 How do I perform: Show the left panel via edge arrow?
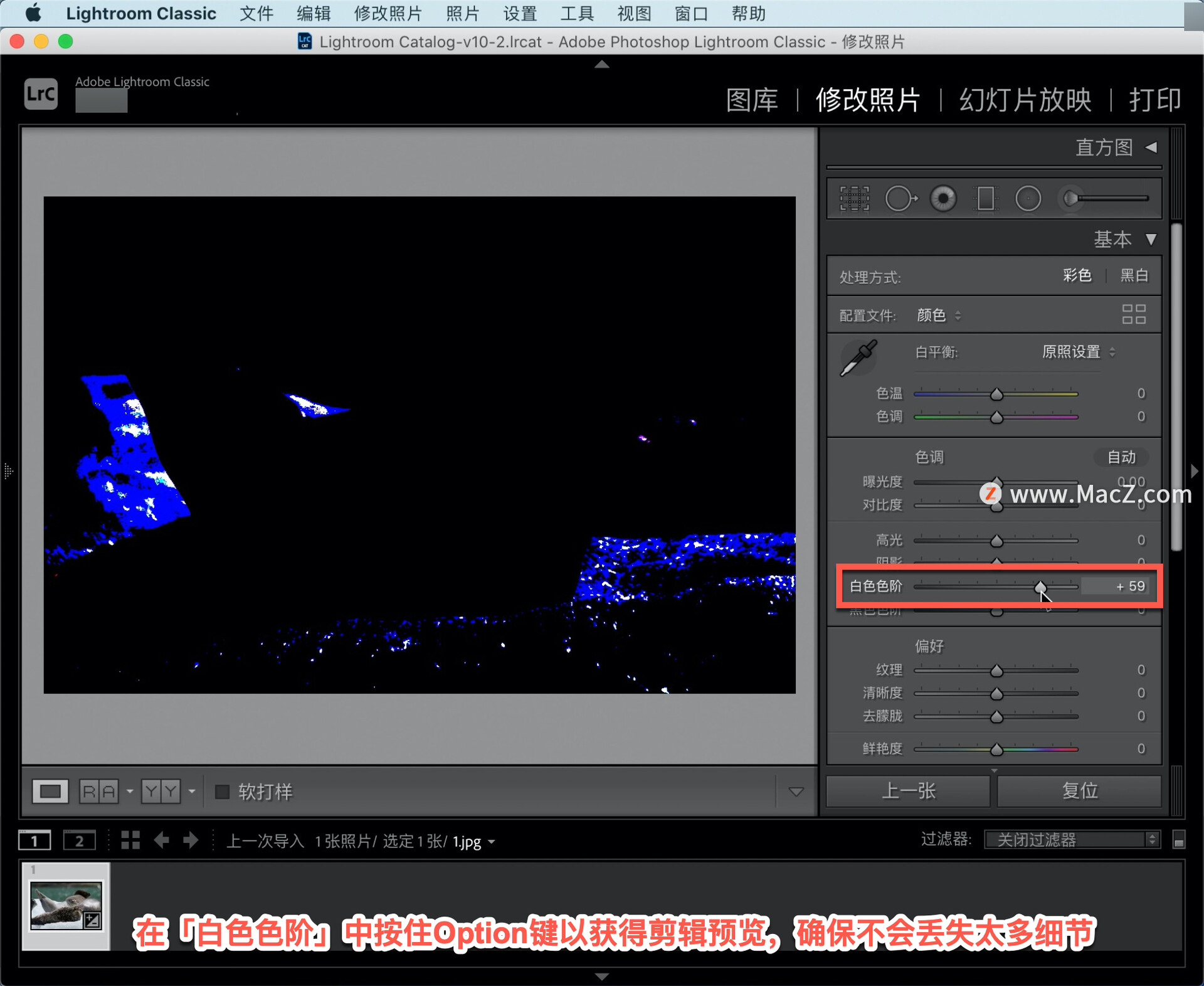(x=8, y=470)
